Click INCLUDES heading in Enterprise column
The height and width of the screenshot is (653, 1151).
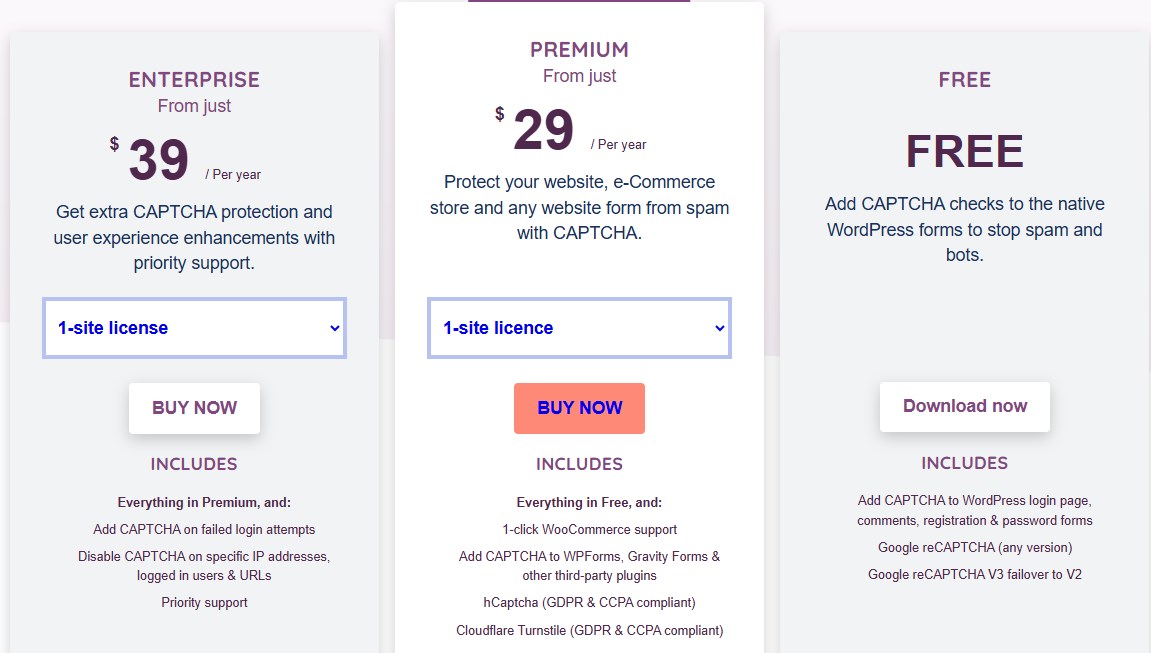tap(194, 464)
